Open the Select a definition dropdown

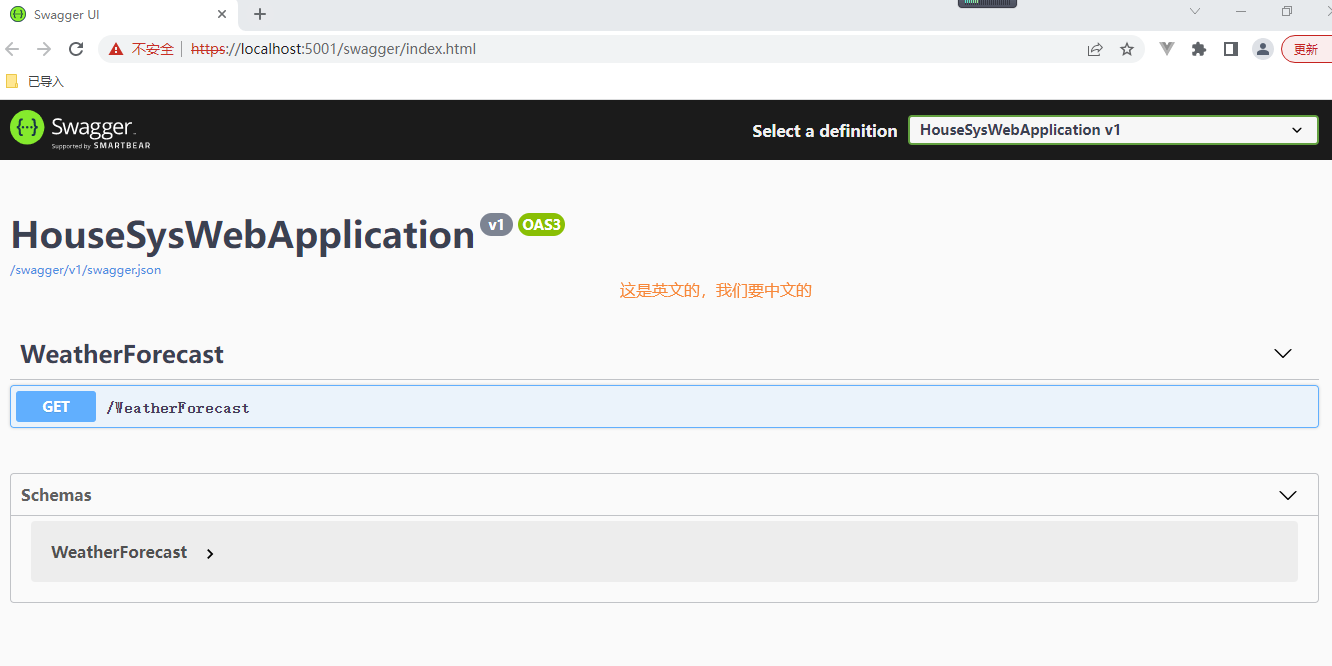tap(1113, 130)
